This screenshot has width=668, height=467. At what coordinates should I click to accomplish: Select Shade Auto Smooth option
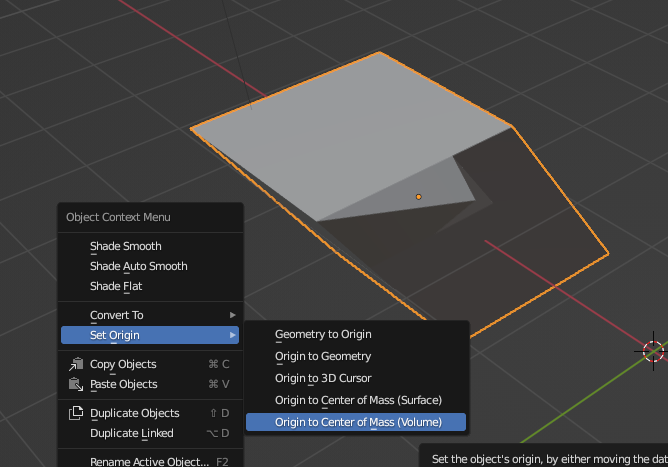coord(150,266)
